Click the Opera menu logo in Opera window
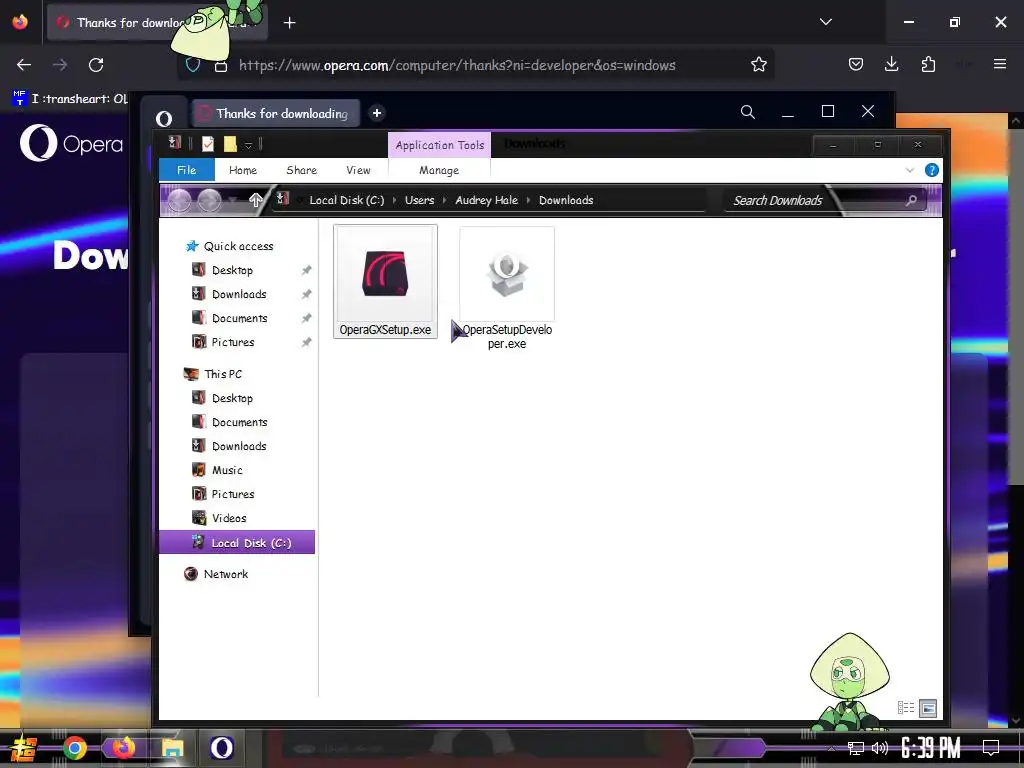The width and height of the screenshot is (1024, 768). pyautogui.click(x=164, y=118)
